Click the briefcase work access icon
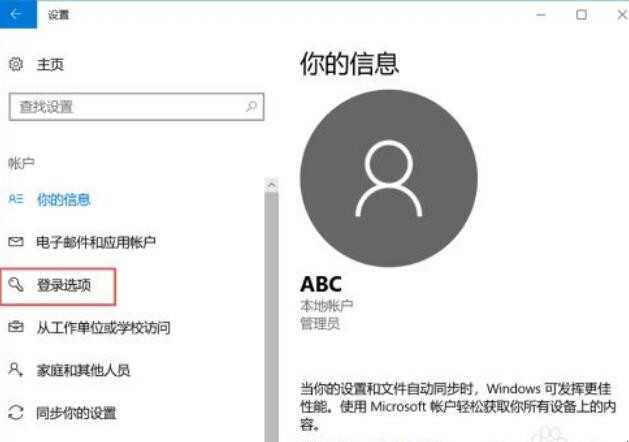The height and width of the screenshot is (442, 629). [16, 327]
